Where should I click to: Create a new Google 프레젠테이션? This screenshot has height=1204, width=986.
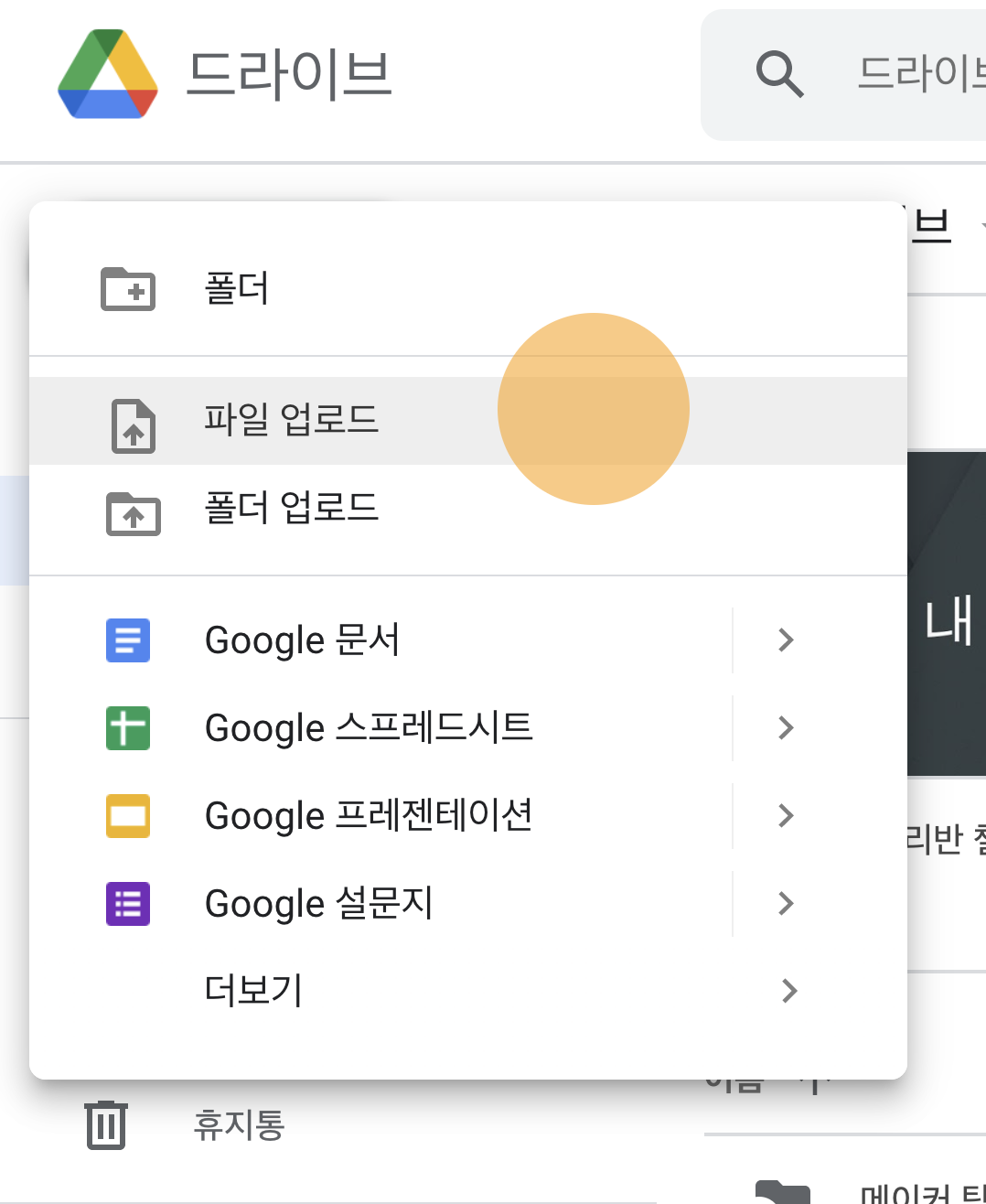(x=380, y=816)
